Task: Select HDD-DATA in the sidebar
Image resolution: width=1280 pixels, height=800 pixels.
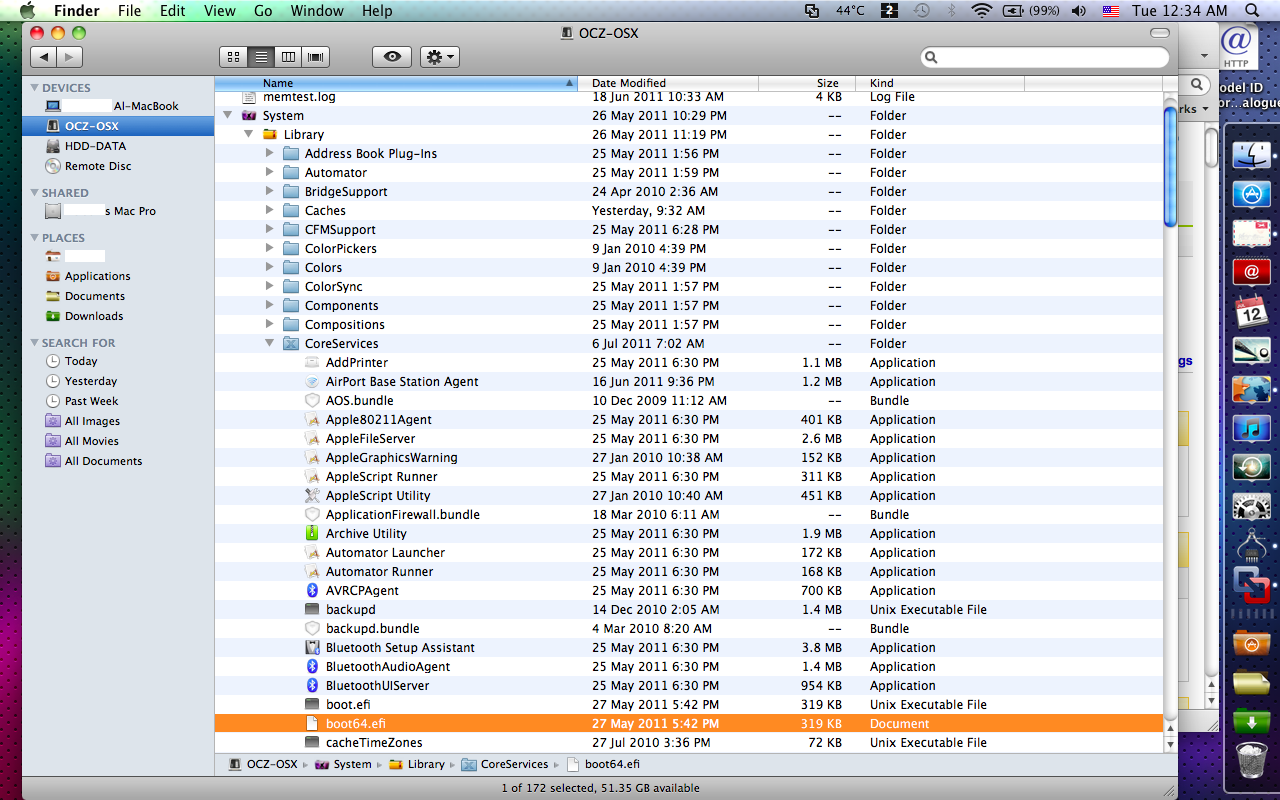Action: click(118, 146)
